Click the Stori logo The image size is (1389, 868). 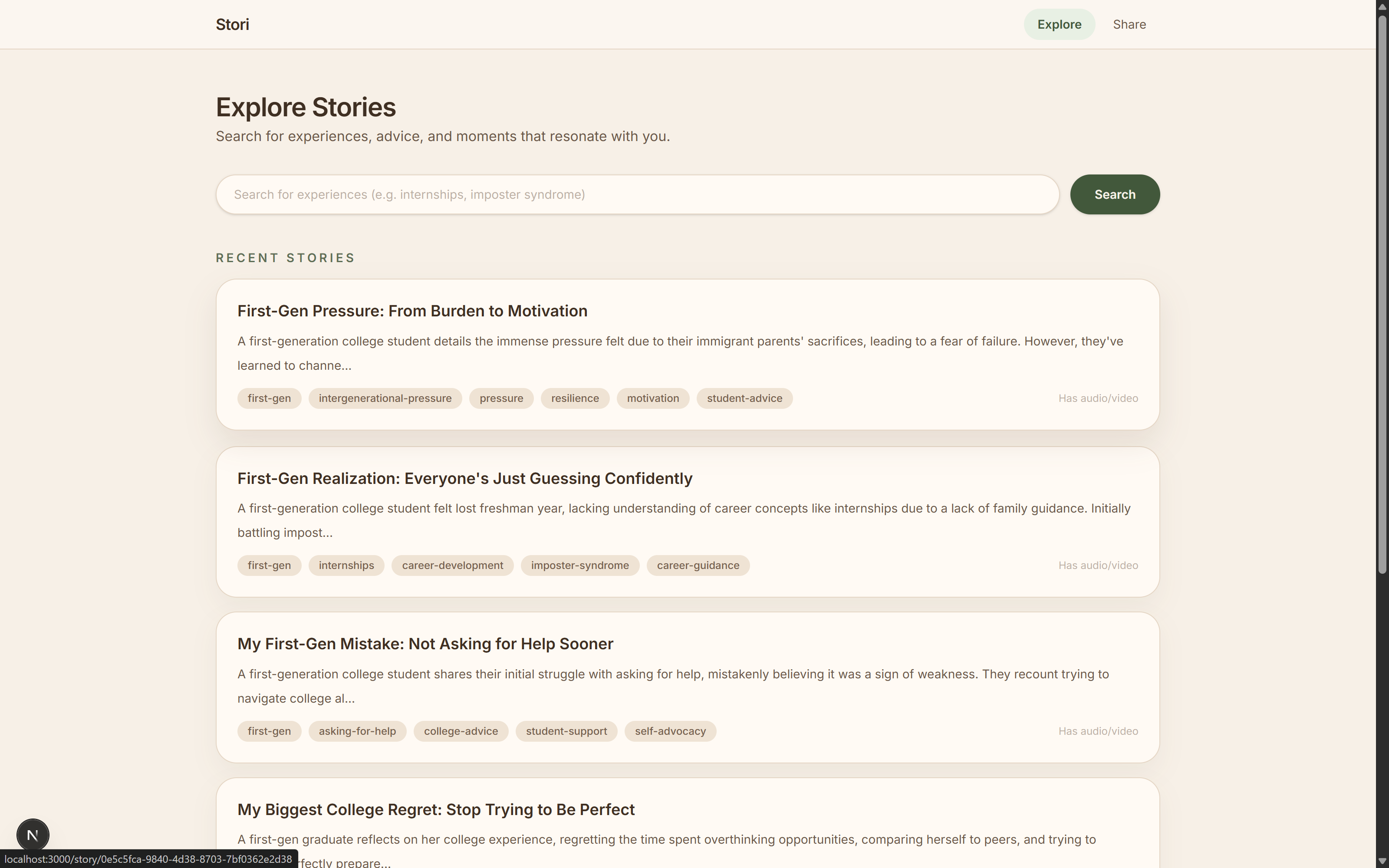232,25
